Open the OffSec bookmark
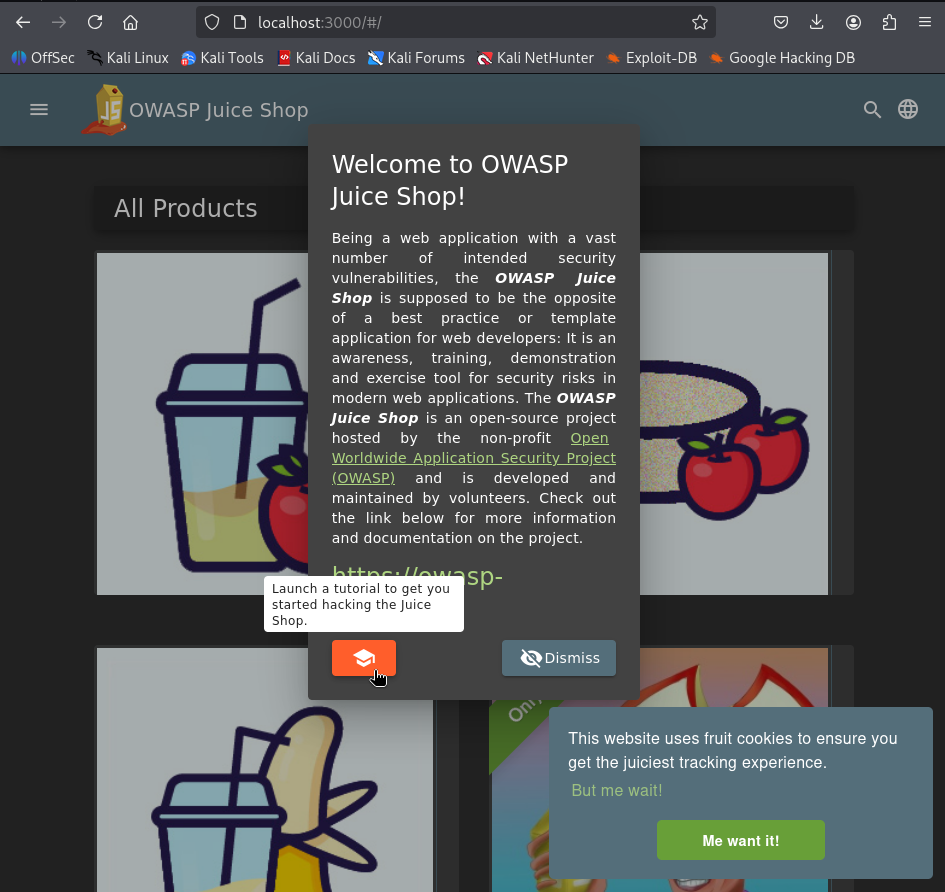945x892 pixels. coord(43,58)
